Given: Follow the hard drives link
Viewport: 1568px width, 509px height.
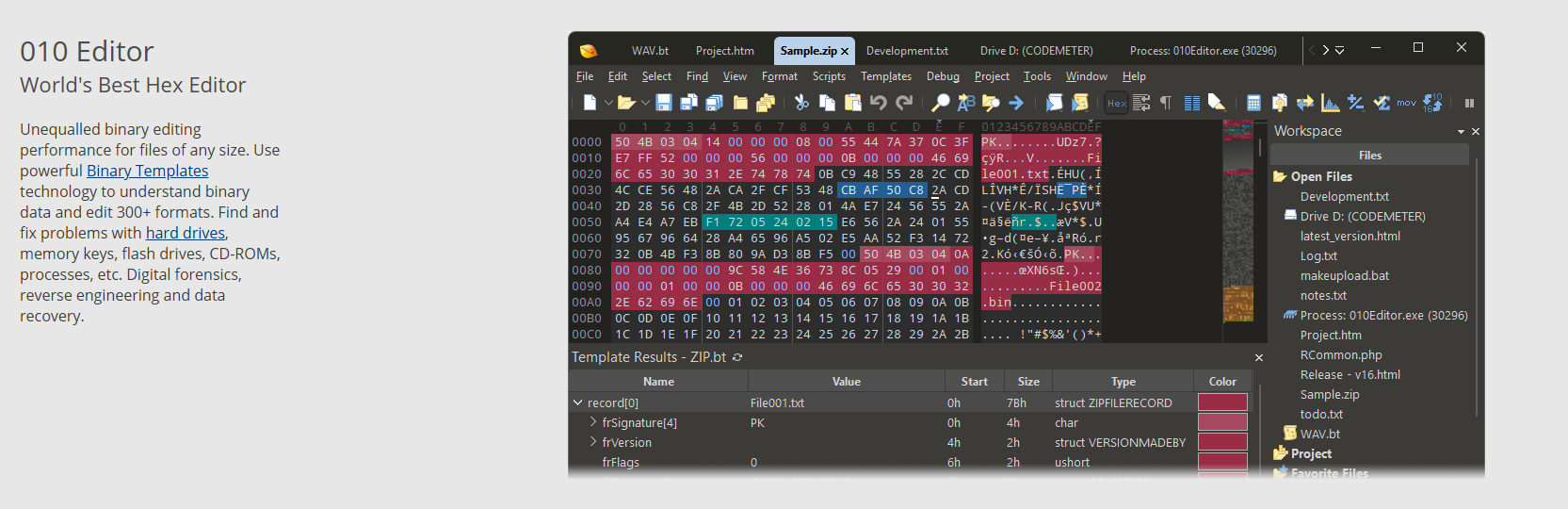Looking at the screenshot, I should [x=186, y=233].
